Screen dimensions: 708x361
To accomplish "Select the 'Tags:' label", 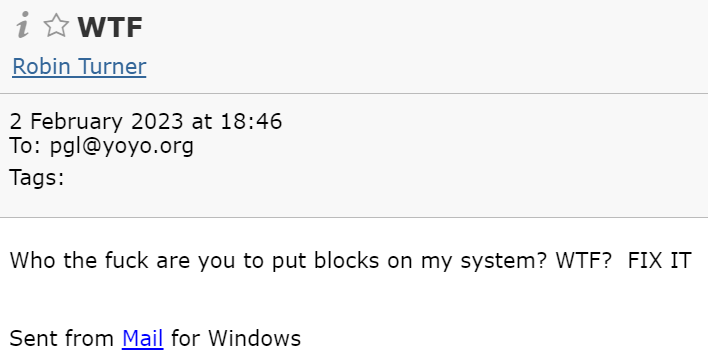I will pyautogui.click(x=37, y=177).
